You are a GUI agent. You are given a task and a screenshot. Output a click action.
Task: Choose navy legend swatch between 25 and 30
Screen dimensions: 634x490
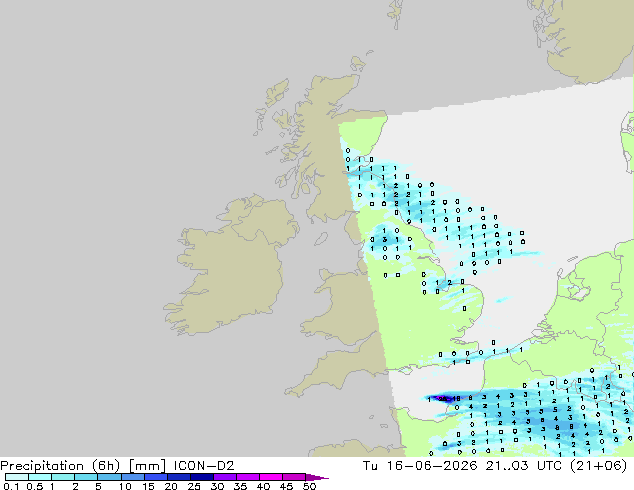click(x=202, y=477)
